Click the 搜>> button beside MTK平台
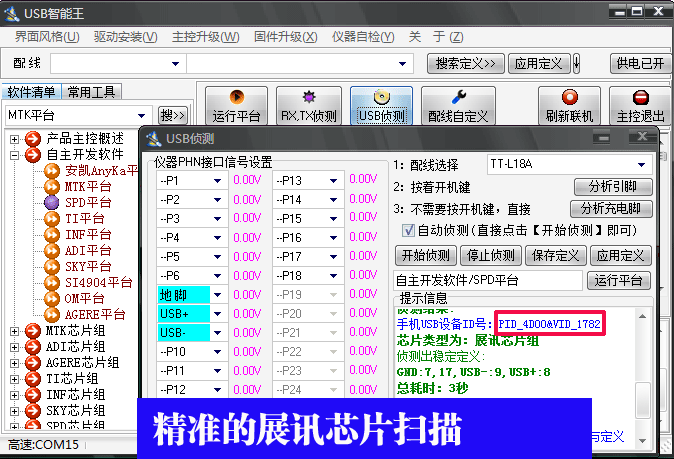Image resolution: width=674 pixels, height=459 pixels. pyautogui.click(x=173, y=116)
